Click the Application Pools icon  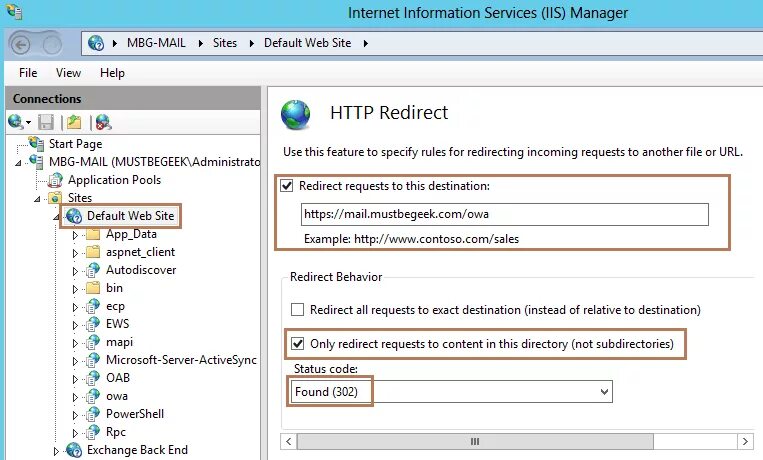pyautogui.click(x=55, y=180)
